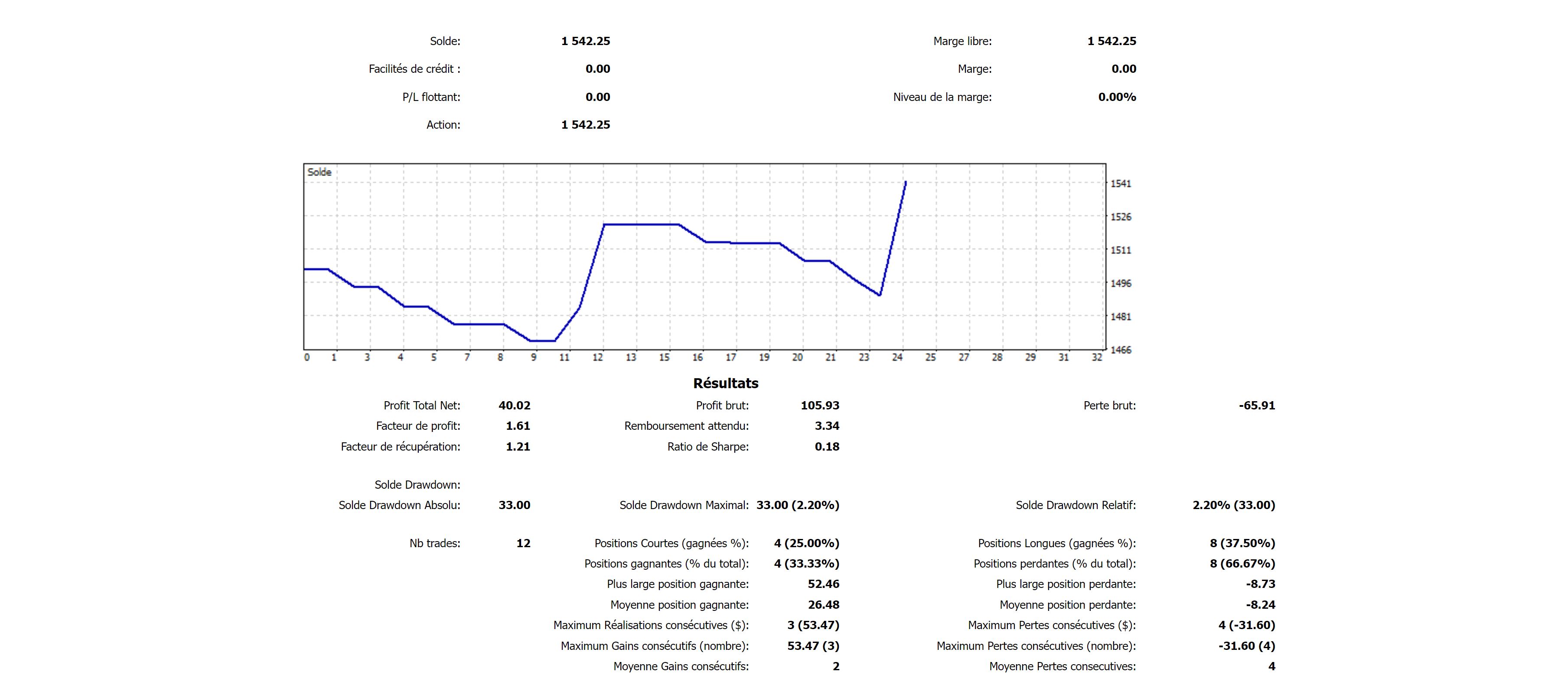Click the Marge libre value
The width and height of the screenshot is (1568, 688).
tap(1112, 41)
